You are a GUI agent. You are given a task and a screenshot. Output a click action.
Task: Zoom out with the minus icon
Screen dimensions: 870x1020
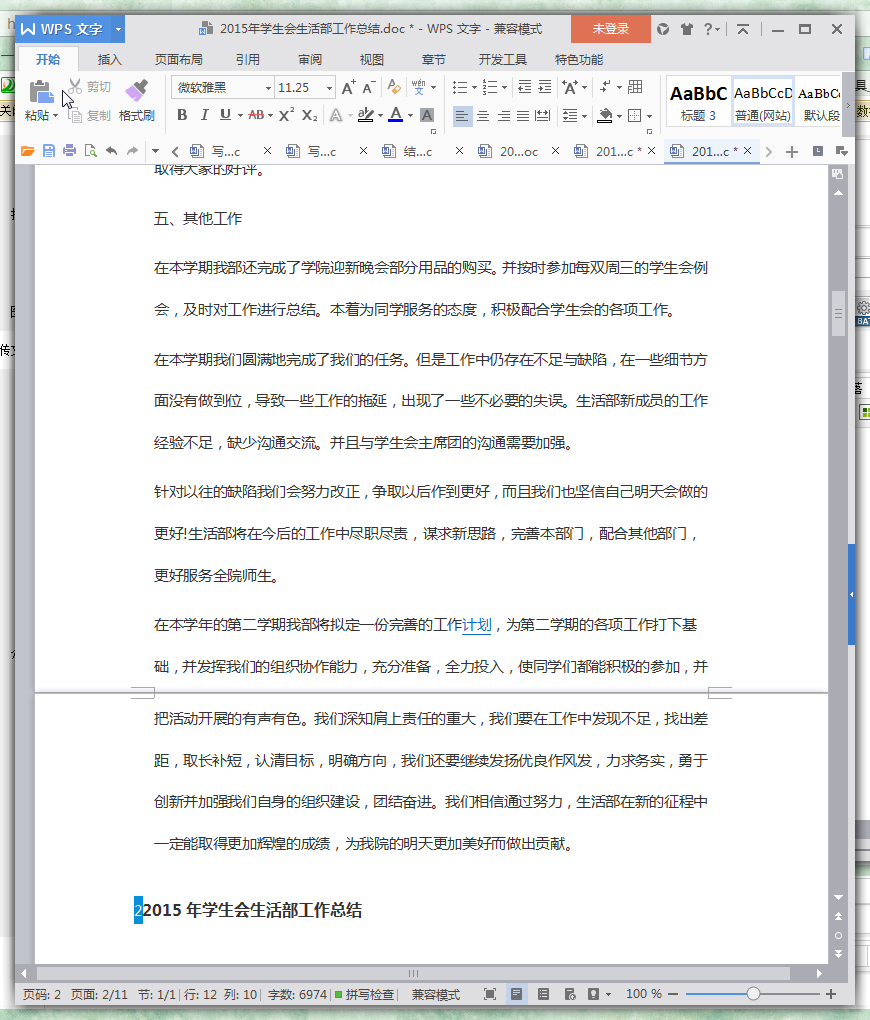673,994
